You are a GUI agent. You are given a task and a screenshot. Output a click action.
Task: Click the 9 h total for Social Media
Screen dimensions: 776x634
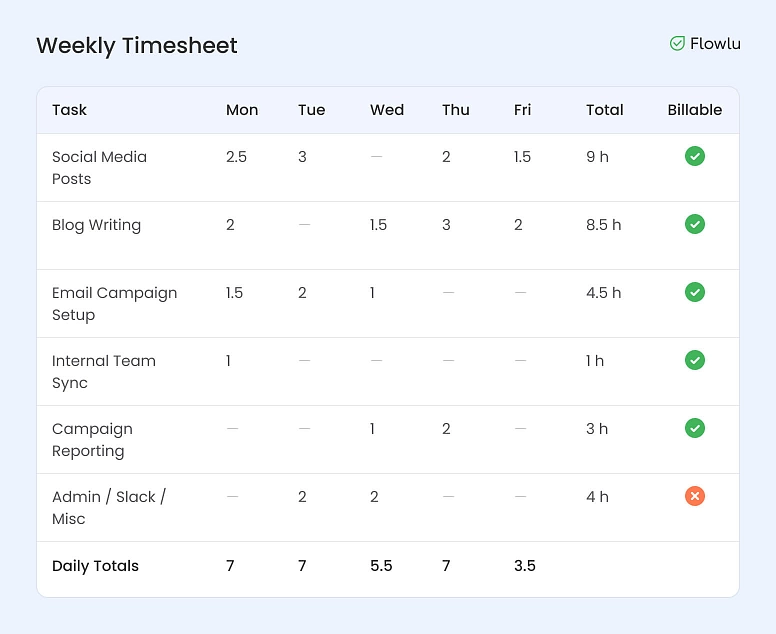(597, 157)
